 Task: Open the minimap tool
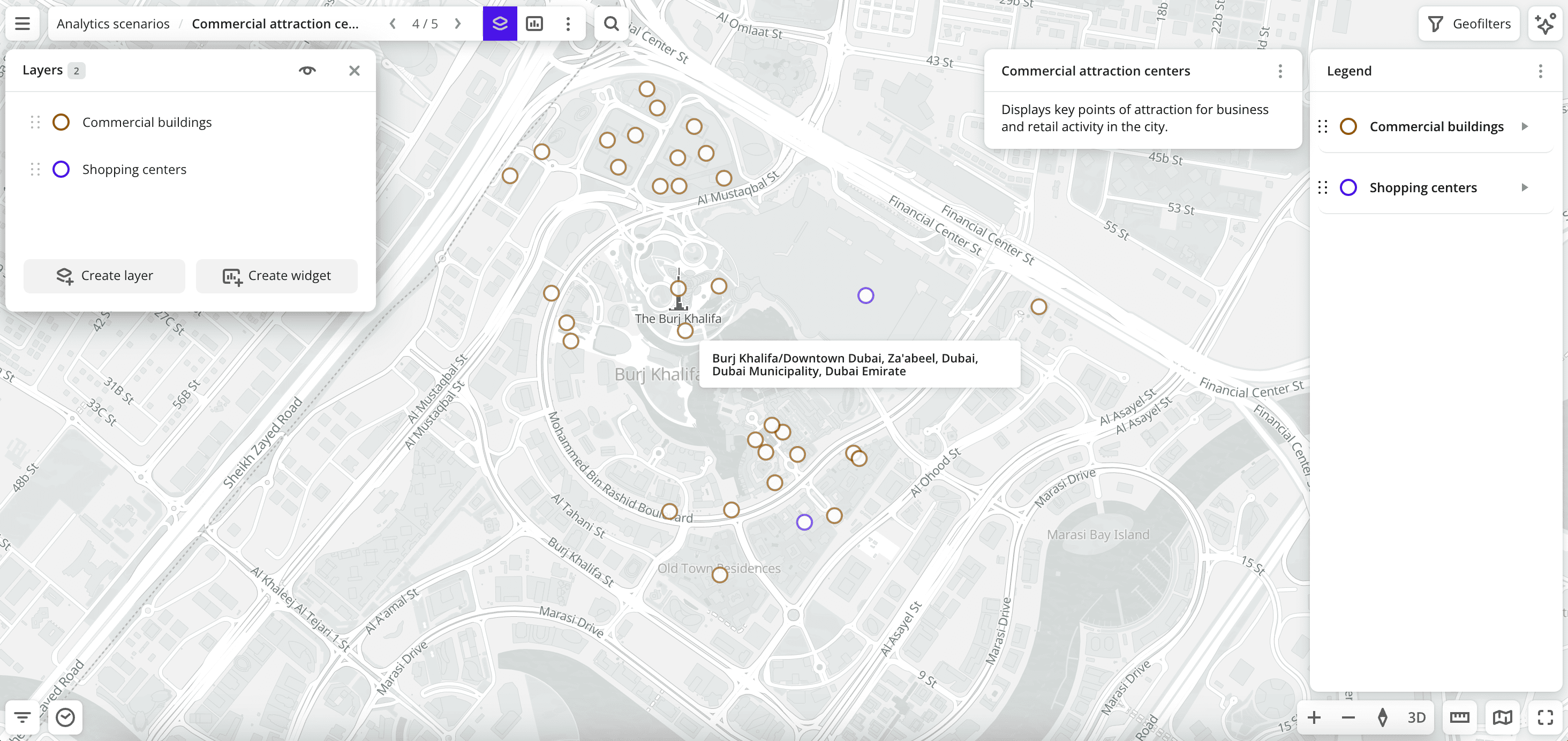[x=1502, y=717]
